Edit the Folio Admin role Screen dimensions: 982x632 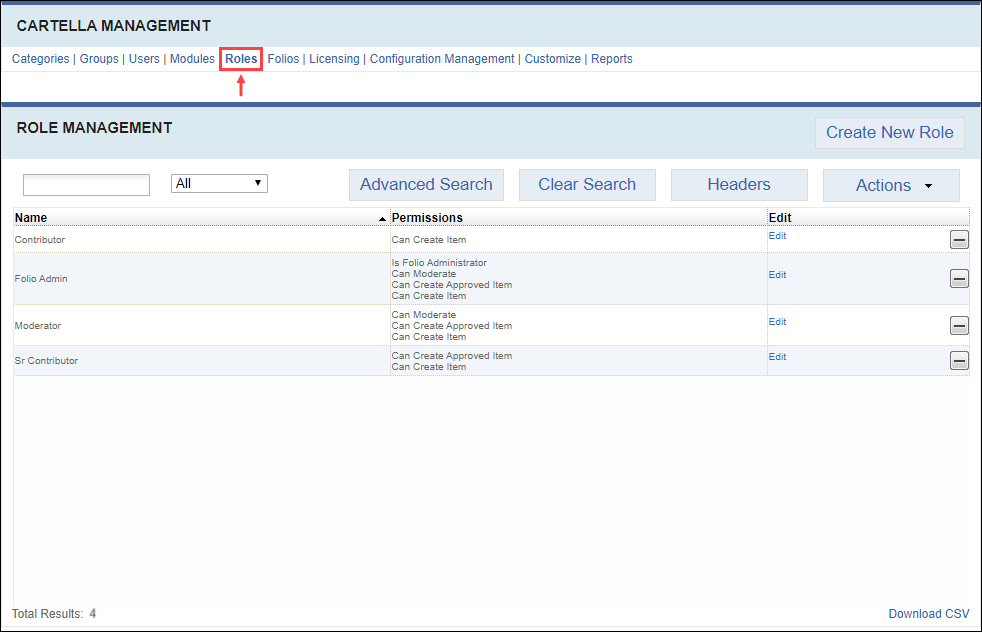tap(777, 275)
